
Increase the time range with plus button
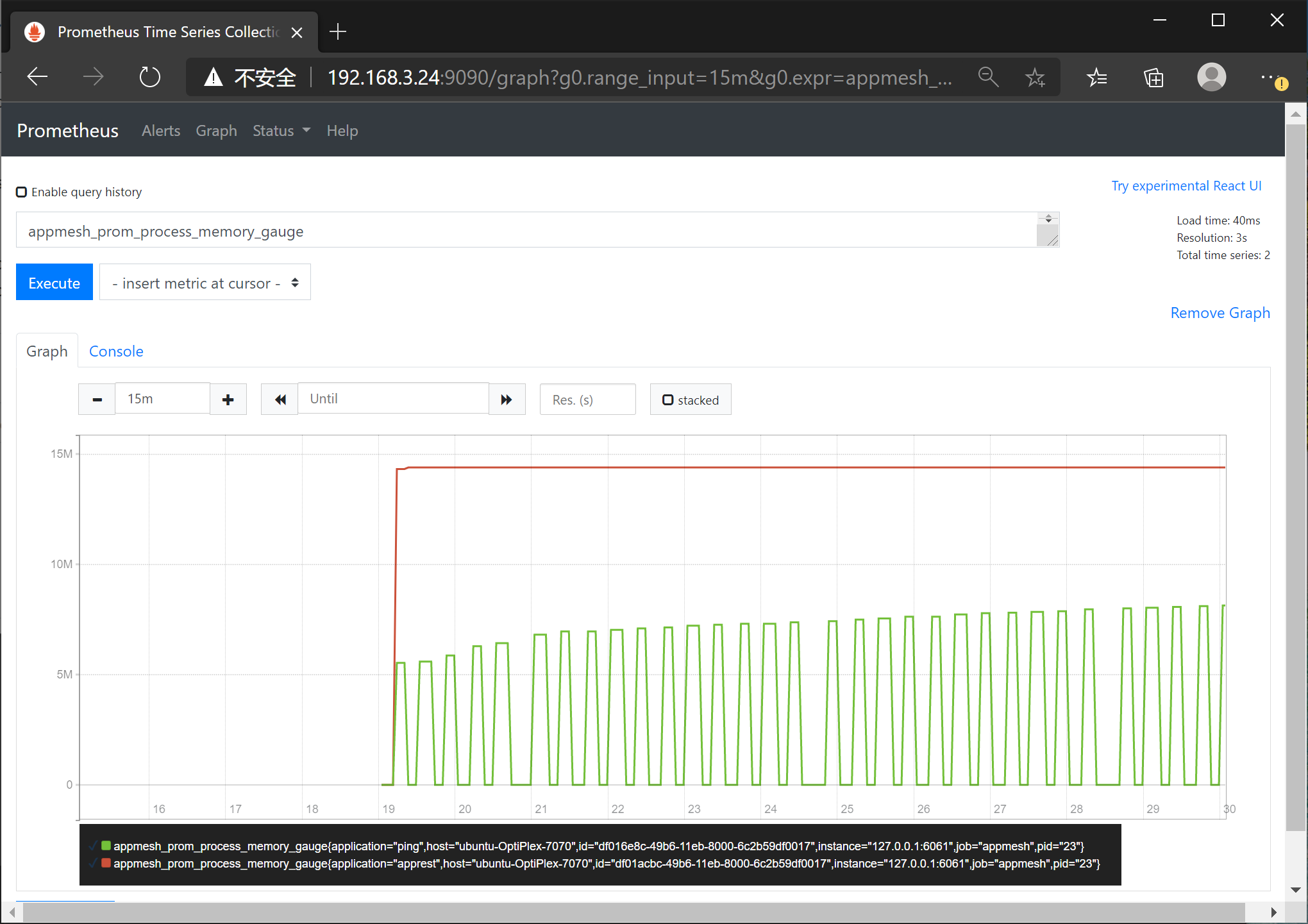(228, 399)
